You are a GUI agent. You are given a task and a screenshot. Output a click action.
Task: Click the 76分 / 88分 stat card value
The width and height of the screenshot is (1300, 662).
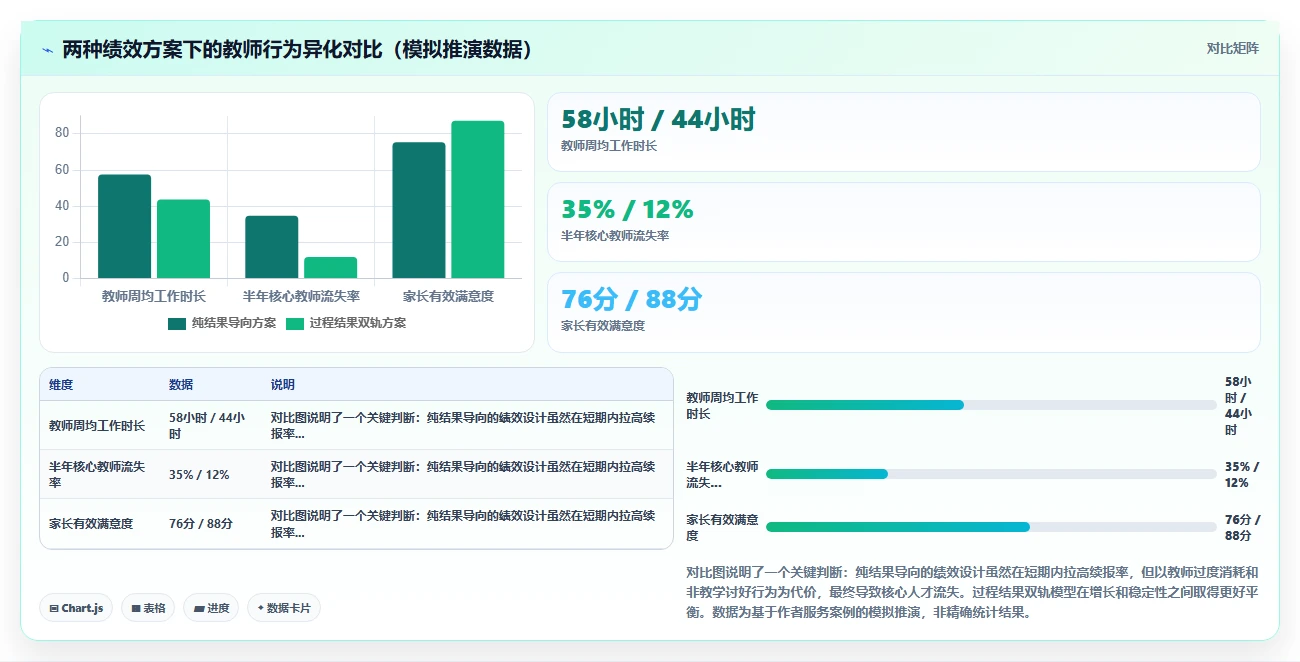click(632, 299)
